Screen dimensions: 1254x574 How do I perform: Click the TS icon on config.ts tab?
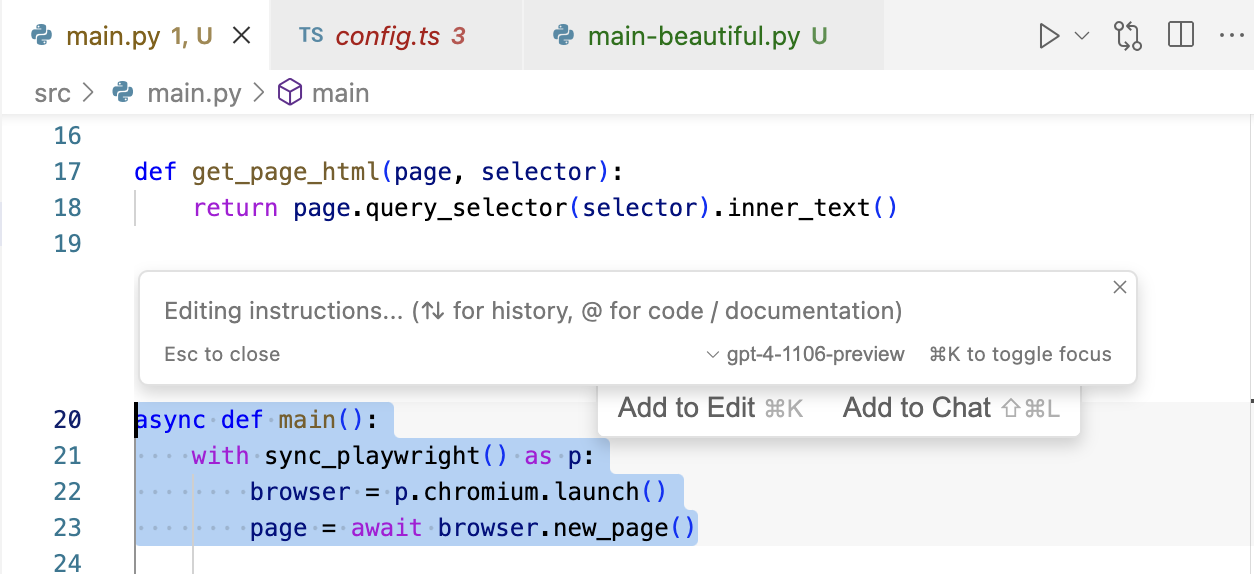[311, 36]
